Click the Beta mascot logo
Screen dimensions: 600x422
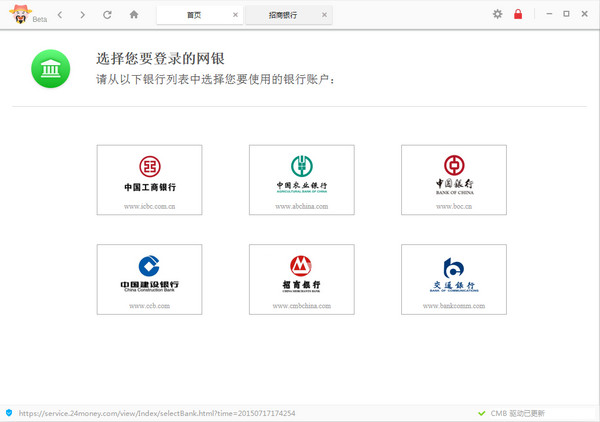16,13
